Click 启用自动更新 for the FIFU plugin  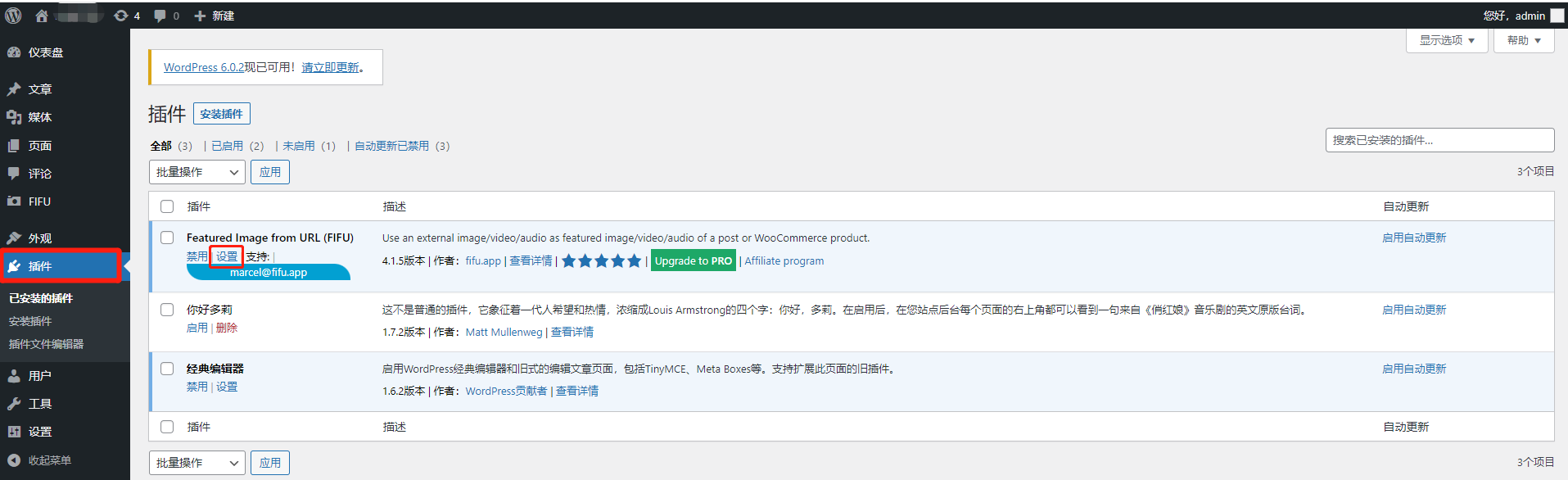pyautogui.click(x=1414, y=238)
